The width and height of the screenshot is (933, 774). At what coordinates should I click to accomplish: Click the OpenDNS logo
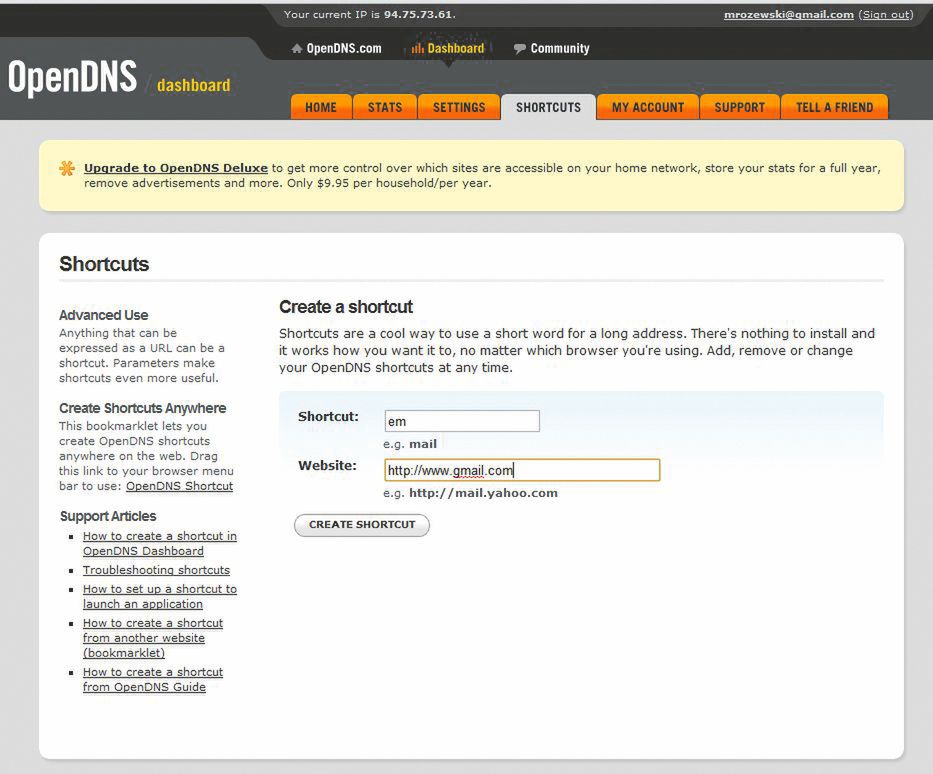point(73,78)
